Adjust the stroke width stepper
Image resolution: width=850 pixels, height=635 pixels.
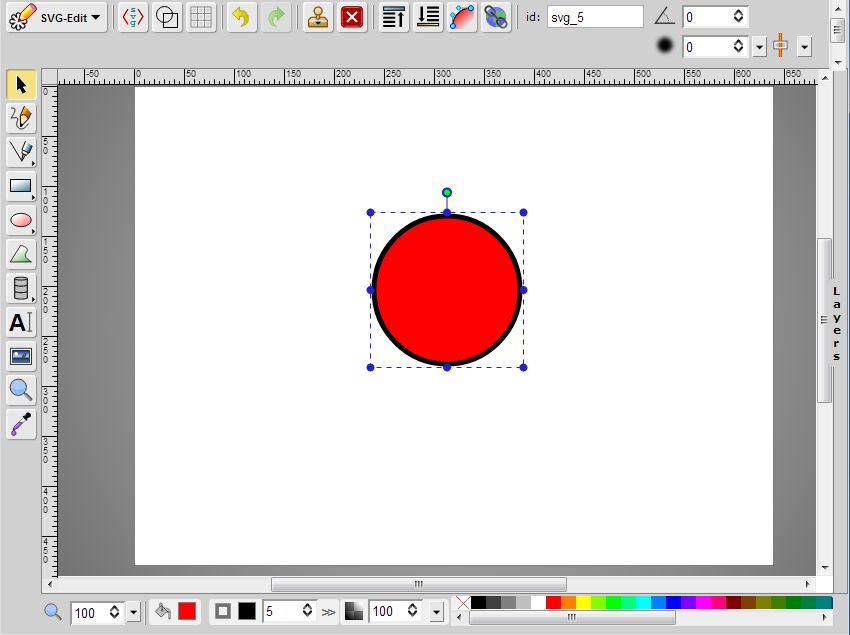(307, 611)
